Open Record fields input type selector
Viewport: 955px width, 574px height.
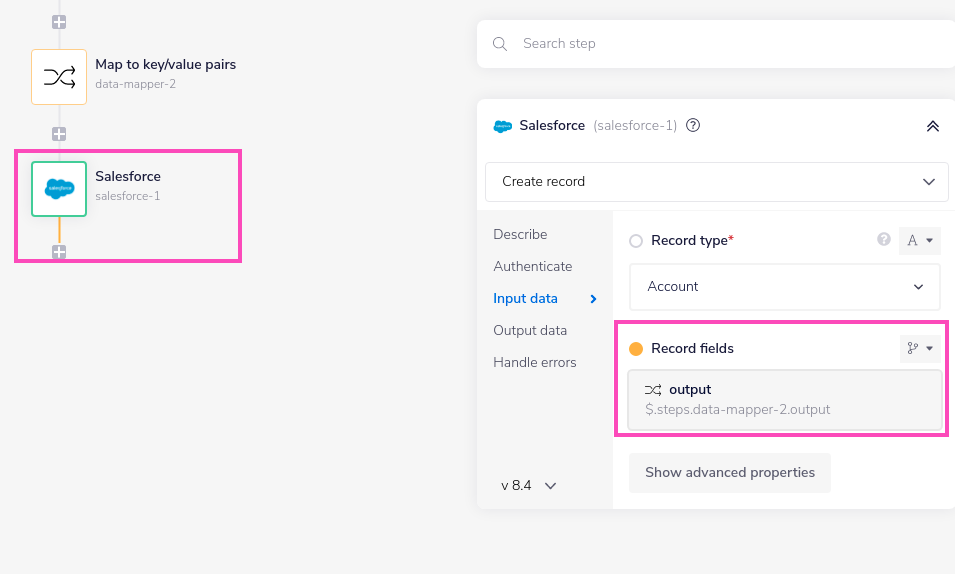920,349
